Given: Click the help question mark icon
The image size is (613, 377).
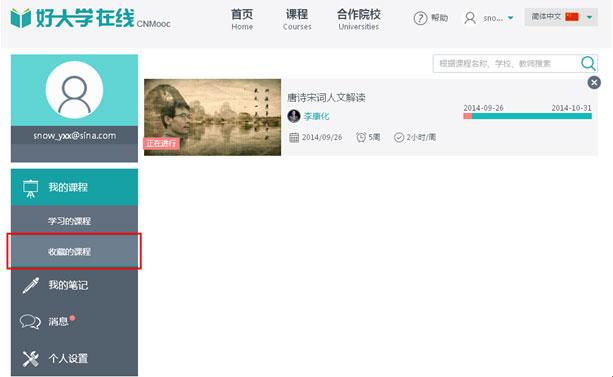Looking at the screenshot, I should click(x=420, y=18).
